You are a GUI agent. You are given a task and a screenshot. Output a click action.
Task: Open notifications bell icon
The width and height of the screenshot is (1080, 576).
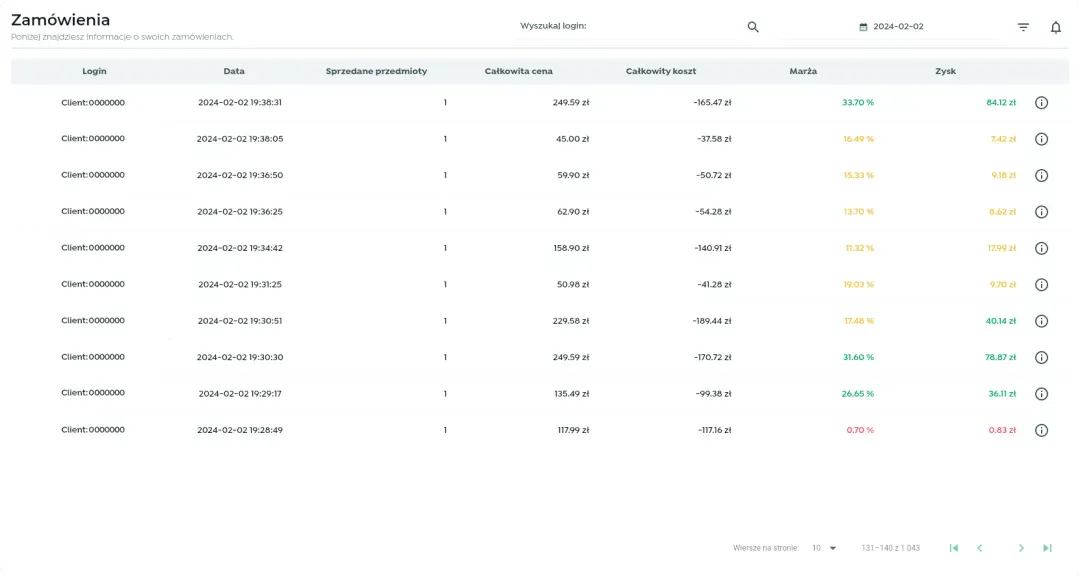[x=1055, y=27]
